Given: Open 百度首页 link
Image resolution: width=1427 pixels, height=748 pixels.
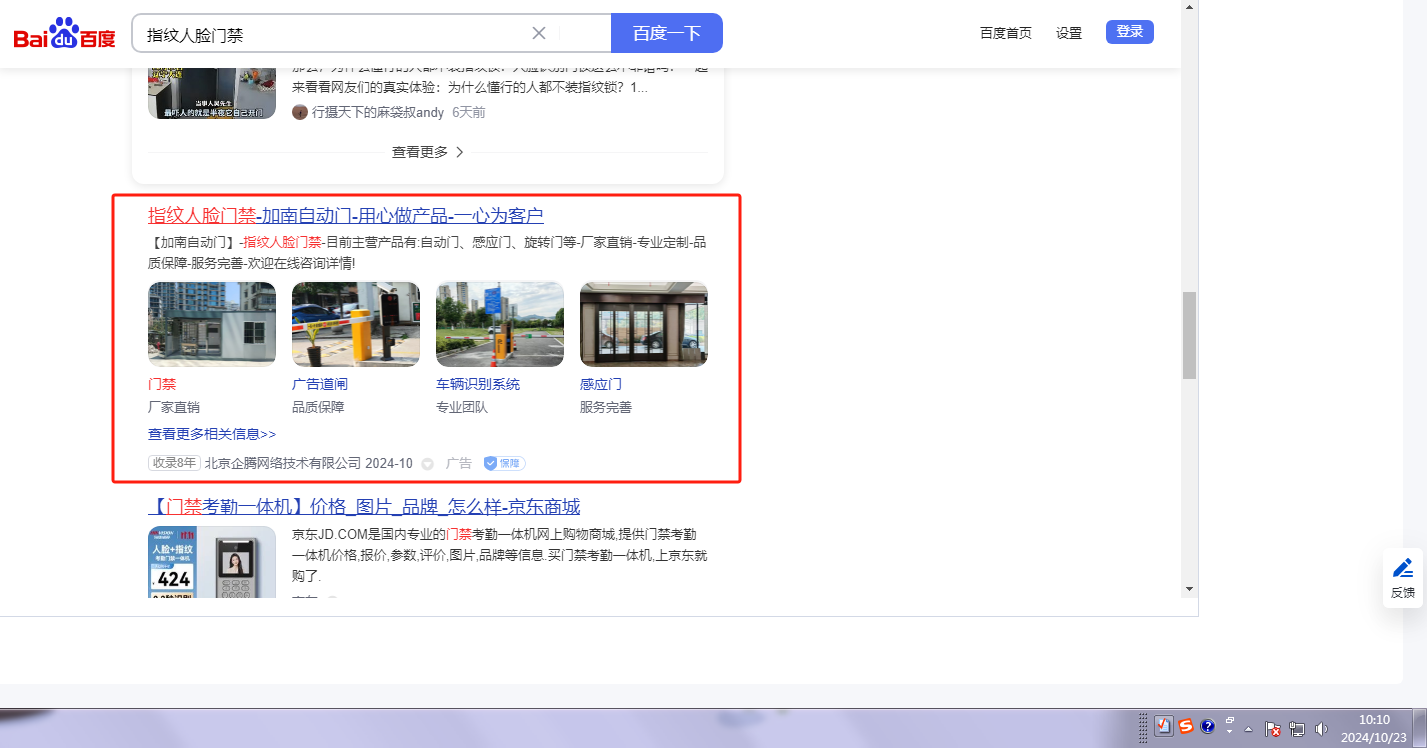Looking at the screenshot, I should pyautogui.click(x=1006, y=33).
